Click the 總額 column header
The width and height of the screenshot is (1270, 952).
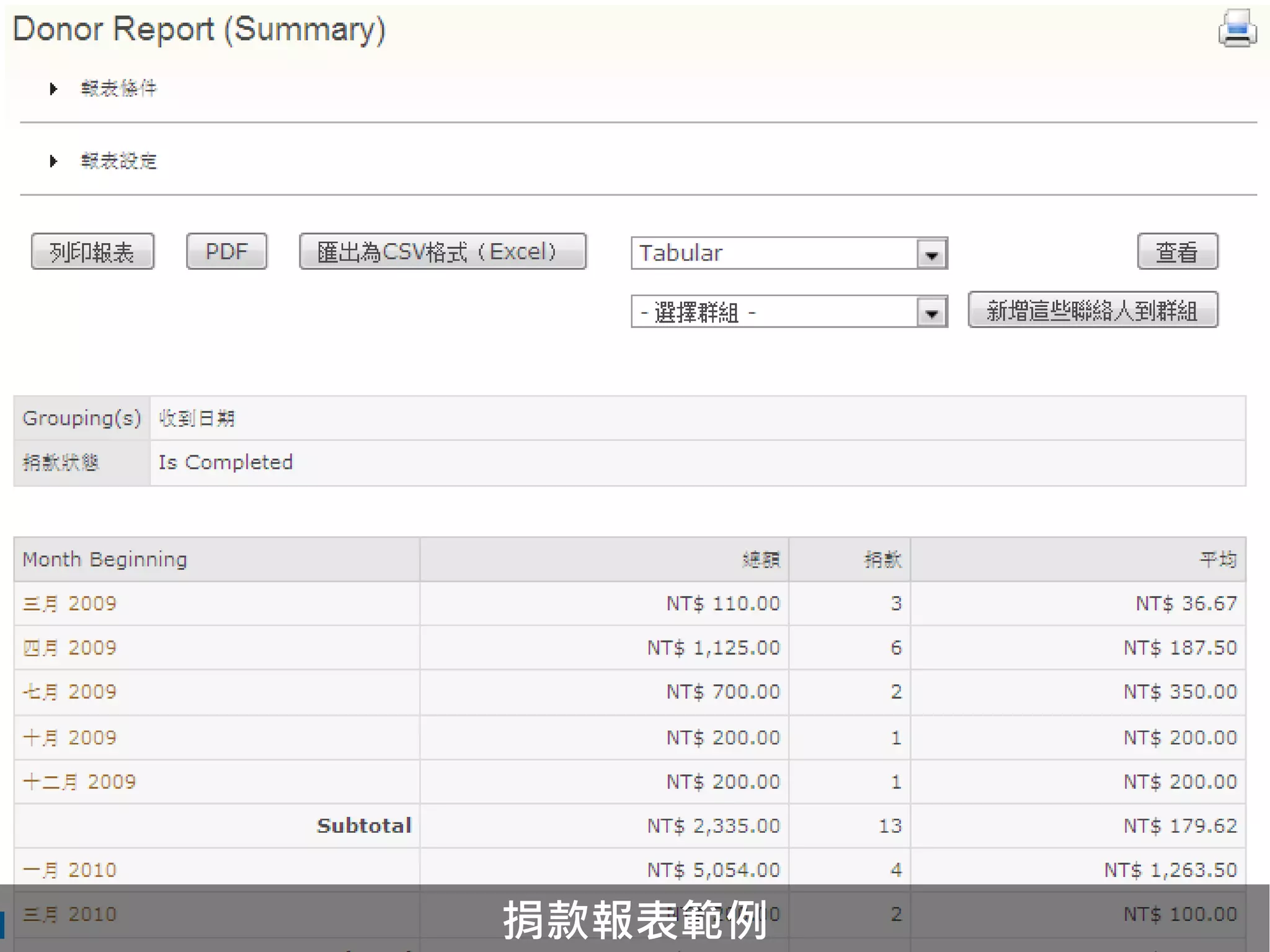(x=761, y=560)
